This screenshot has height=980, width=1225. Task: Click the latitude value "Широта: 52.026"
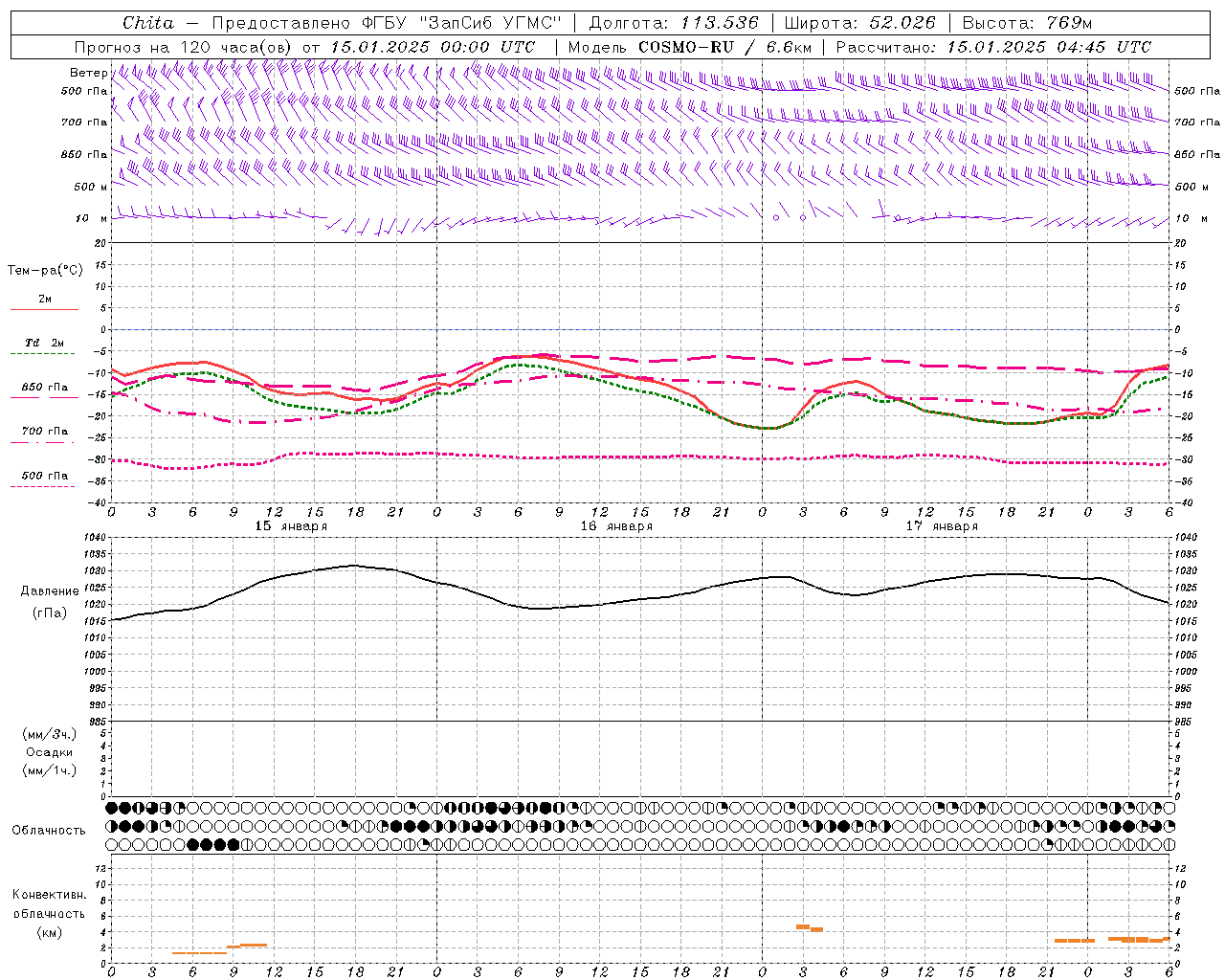point(859,23)
